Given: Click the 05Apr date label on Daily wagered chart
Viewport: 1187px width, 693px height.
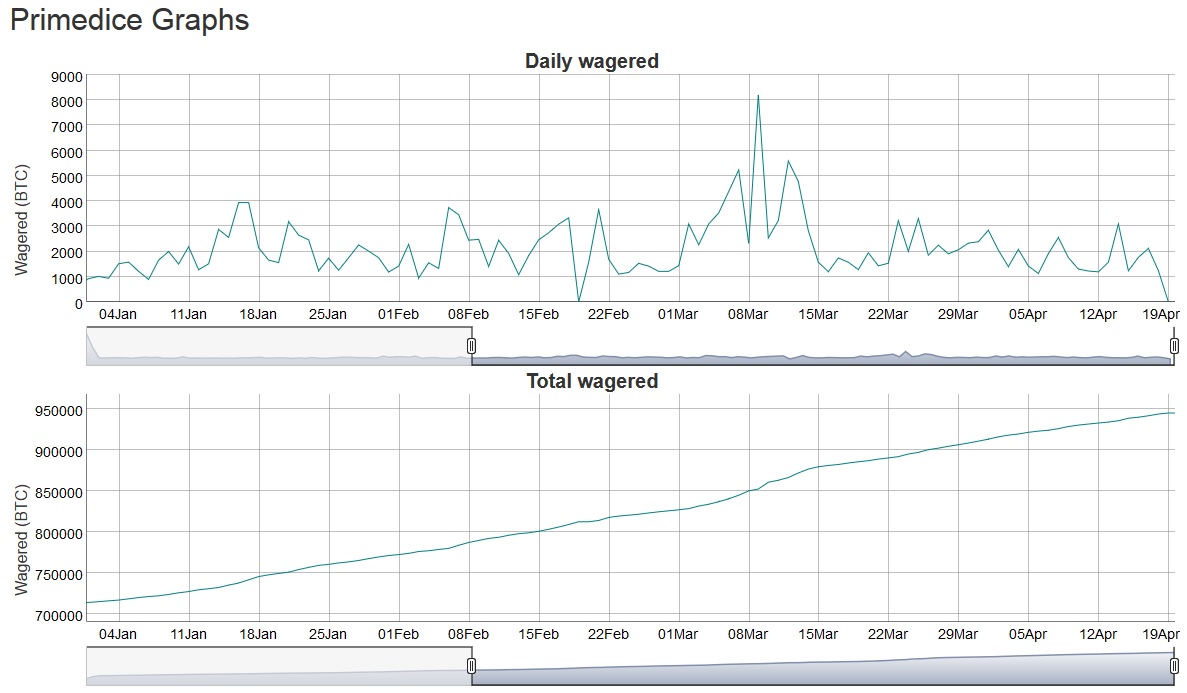Looking at the screenshot, I should pos(1028,314).
